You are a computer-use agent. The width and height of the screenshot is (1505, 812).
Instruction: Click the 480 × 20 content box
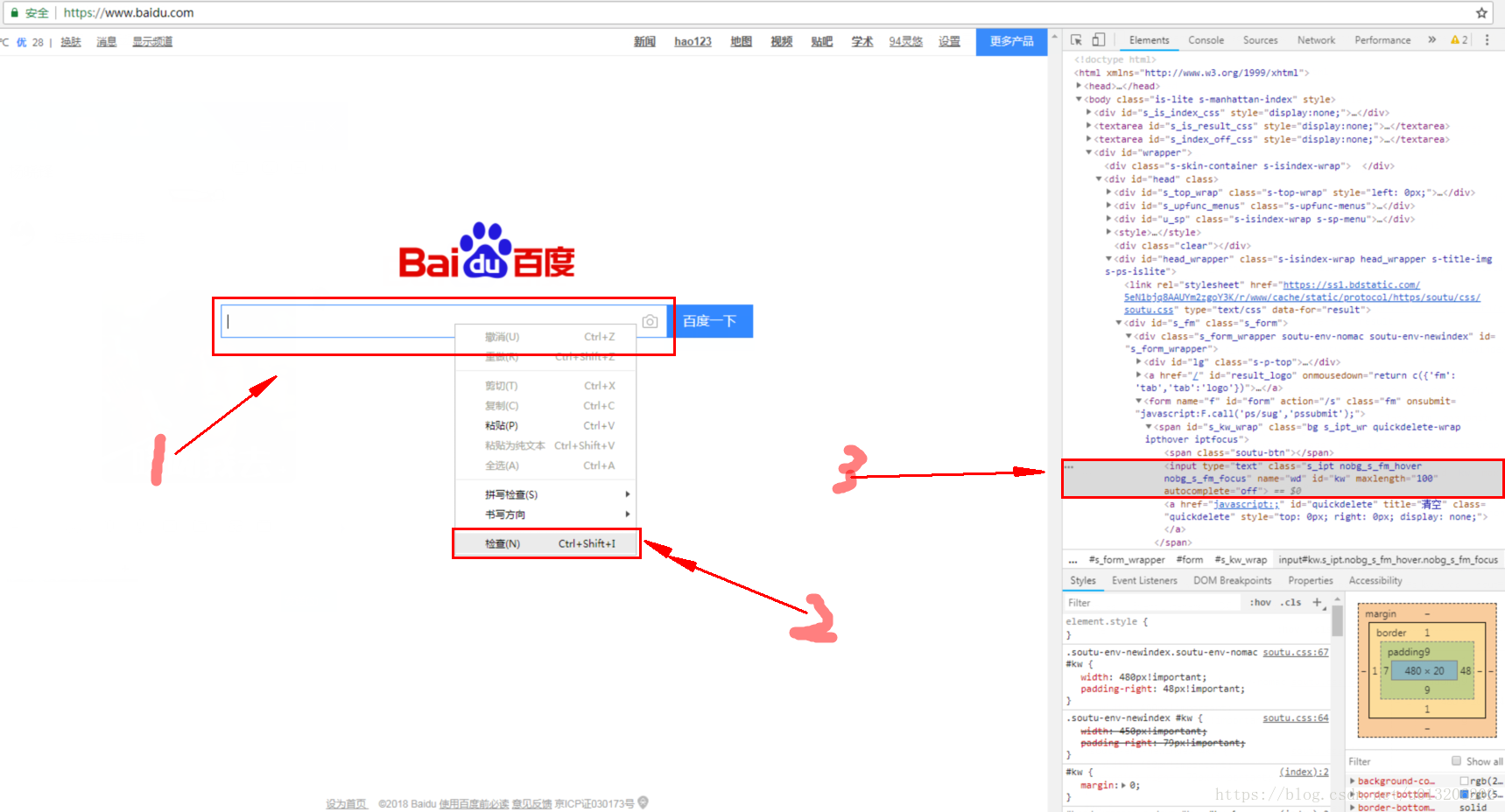tap(1424, 671)
